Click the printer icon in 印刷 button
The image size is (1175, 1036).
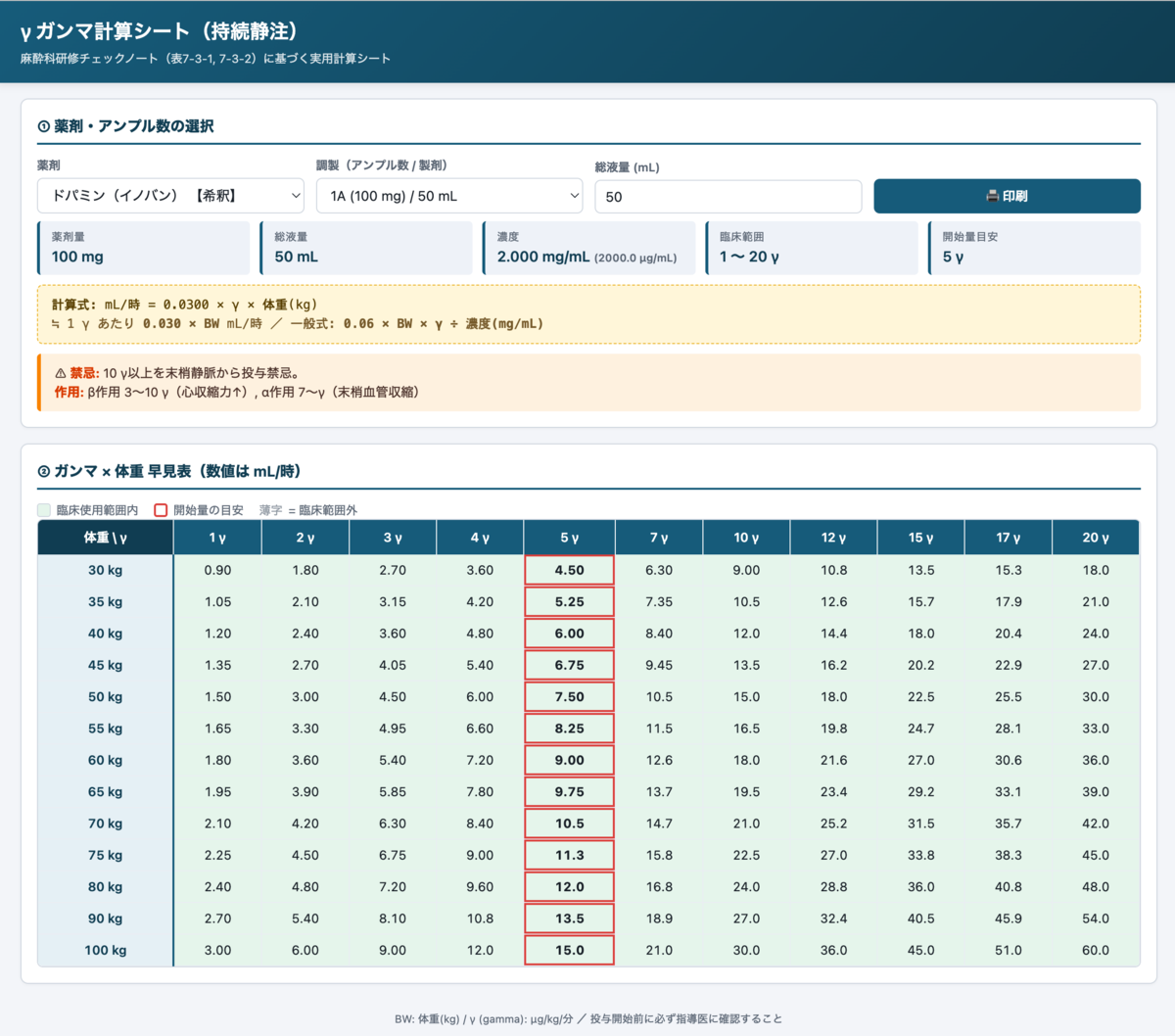[992, 196]
